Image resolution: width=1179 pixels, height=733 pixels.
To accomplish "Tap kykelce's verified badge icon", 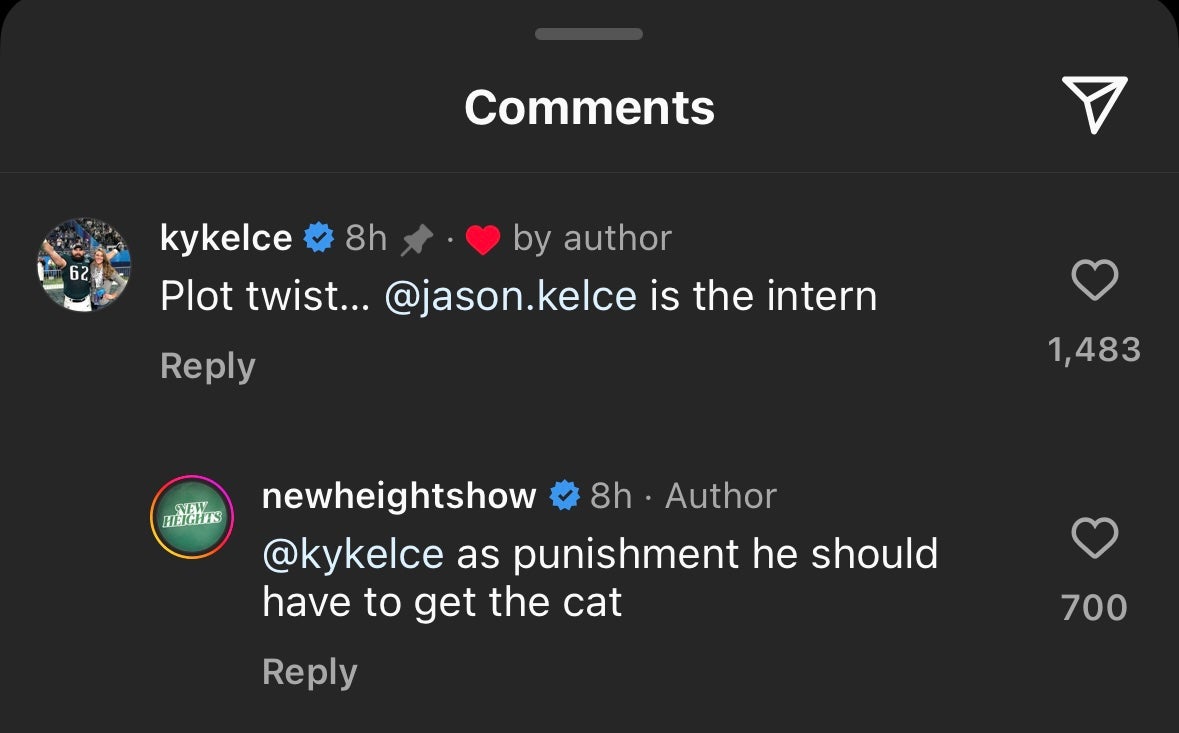I will [318, 238].
